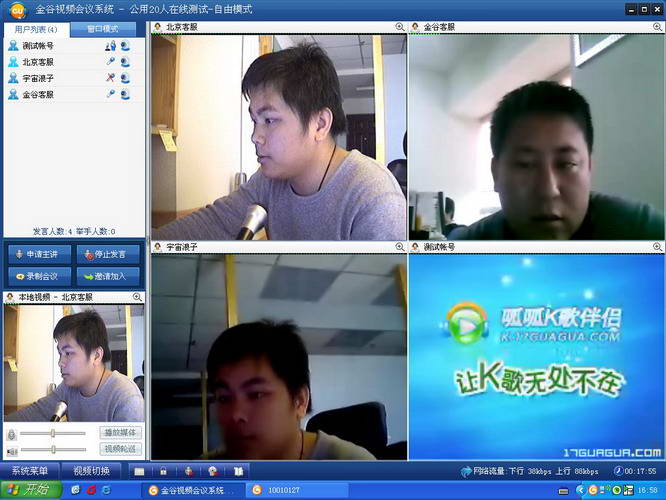Image resolution: width=666 pixels, height=500 pixels.
Task: Click the 邀请加入 button
Action: point(108,276)
